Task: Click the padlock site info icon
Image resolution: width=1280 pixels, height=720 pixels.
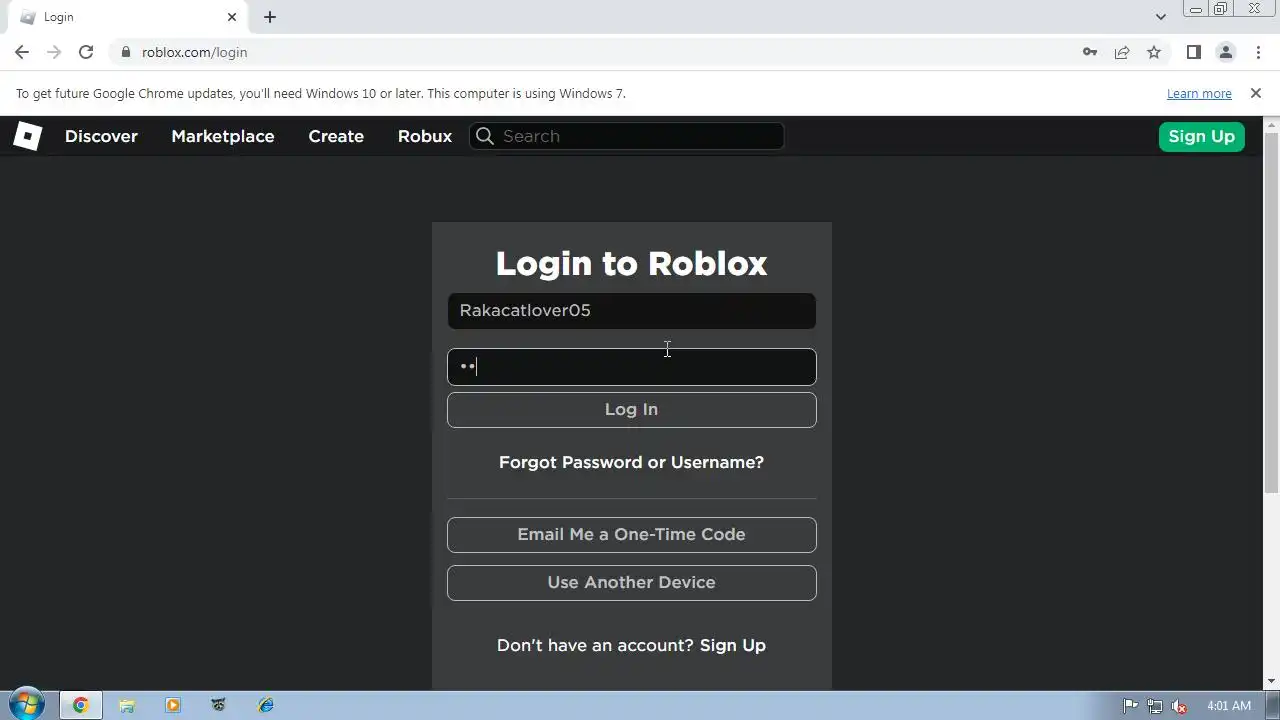Action: (125, 52)
